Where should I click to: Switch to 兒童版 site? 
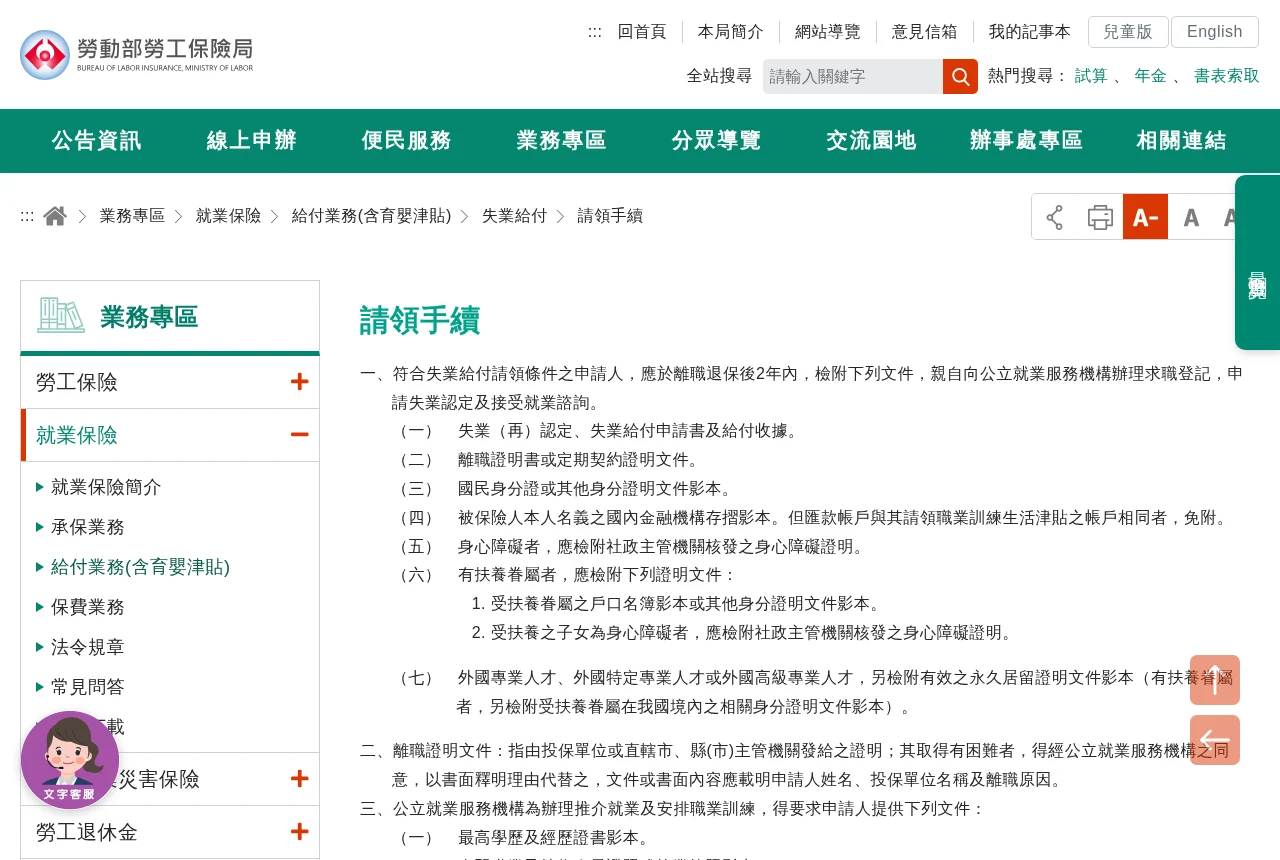pos(1128,32)
